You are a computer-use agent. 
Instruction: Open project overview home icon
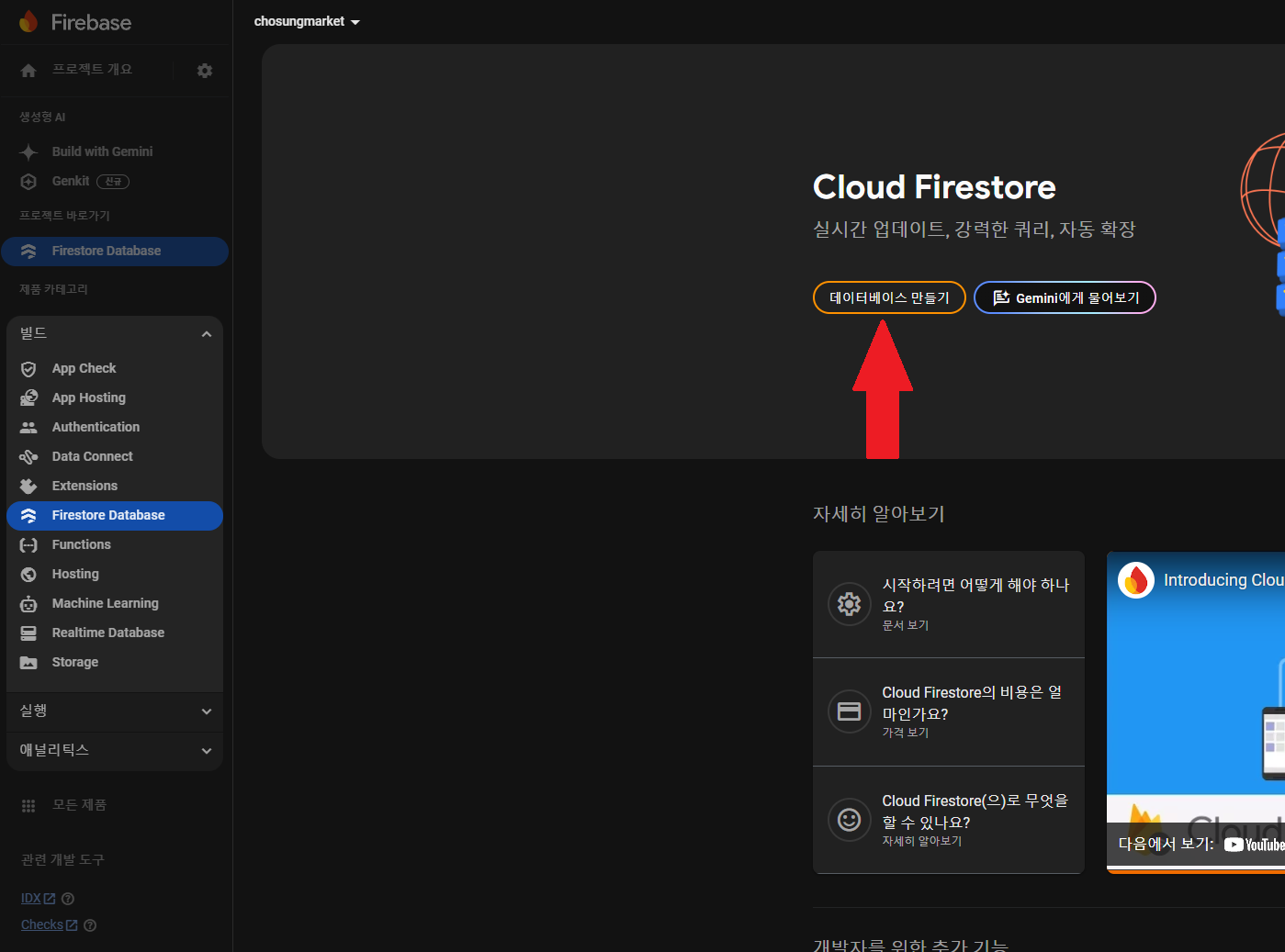[x=28, y=71]
